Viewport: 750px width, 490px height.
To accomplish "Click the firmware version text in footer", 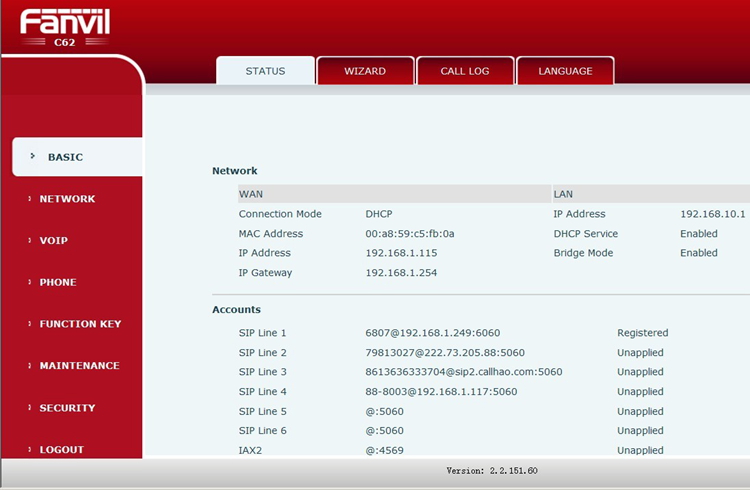I will click(x=491, y=470).
